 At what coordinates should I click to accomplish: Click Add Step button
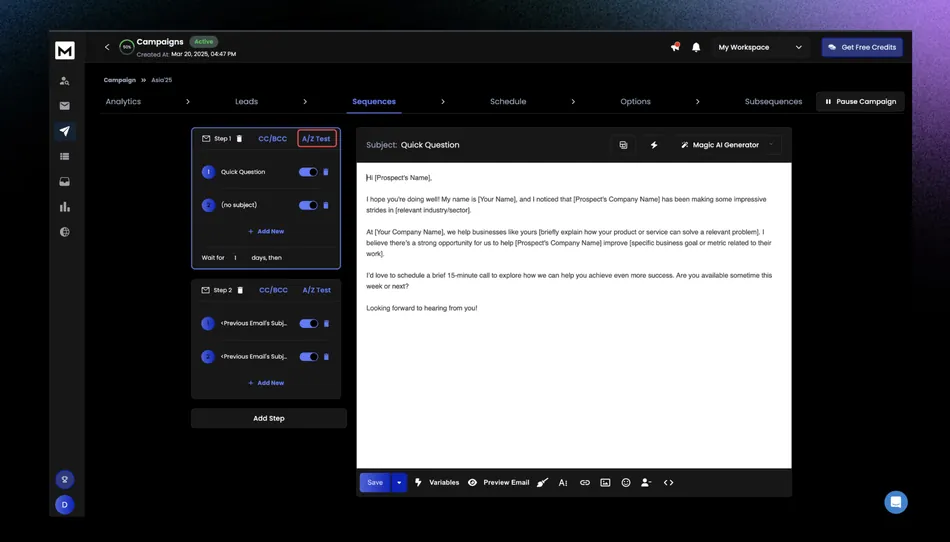268,418
